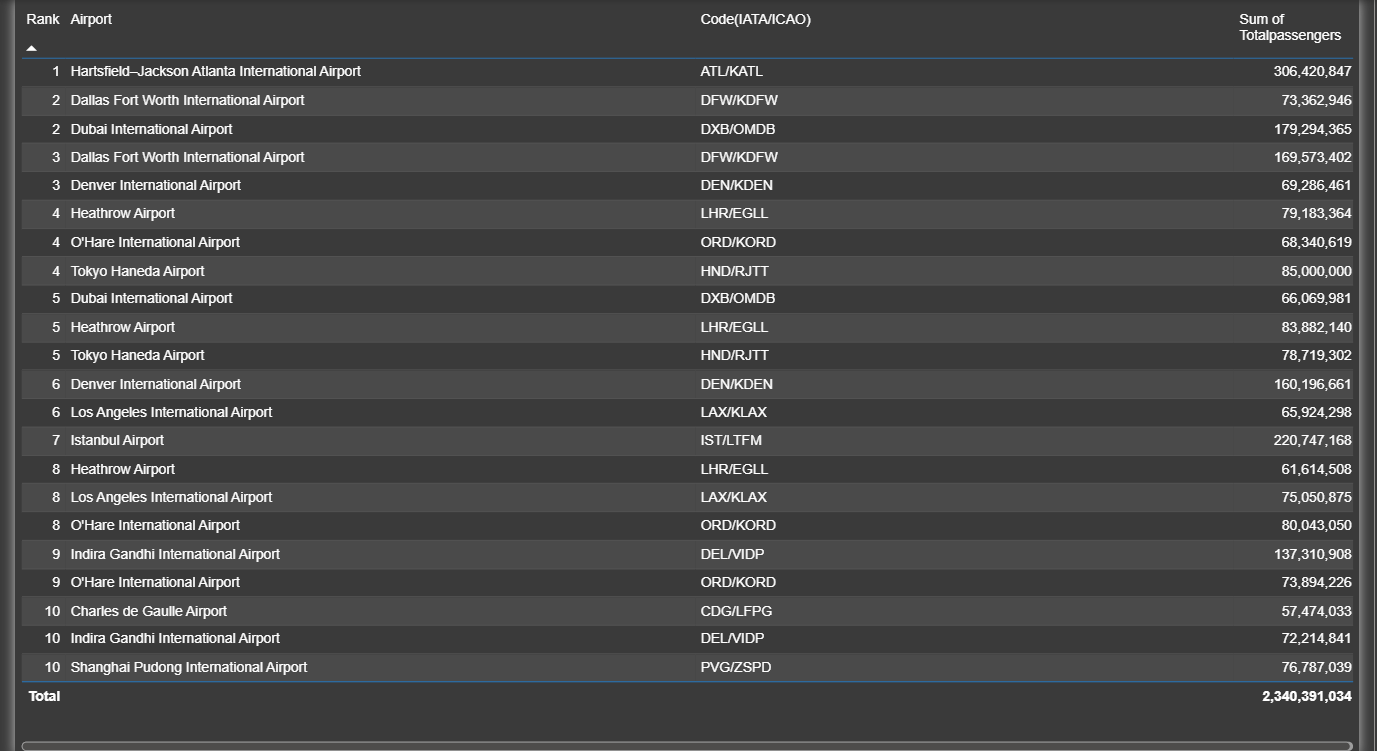
Task: Select the value 160,196,661
Action: click(x=1312, y=384)
